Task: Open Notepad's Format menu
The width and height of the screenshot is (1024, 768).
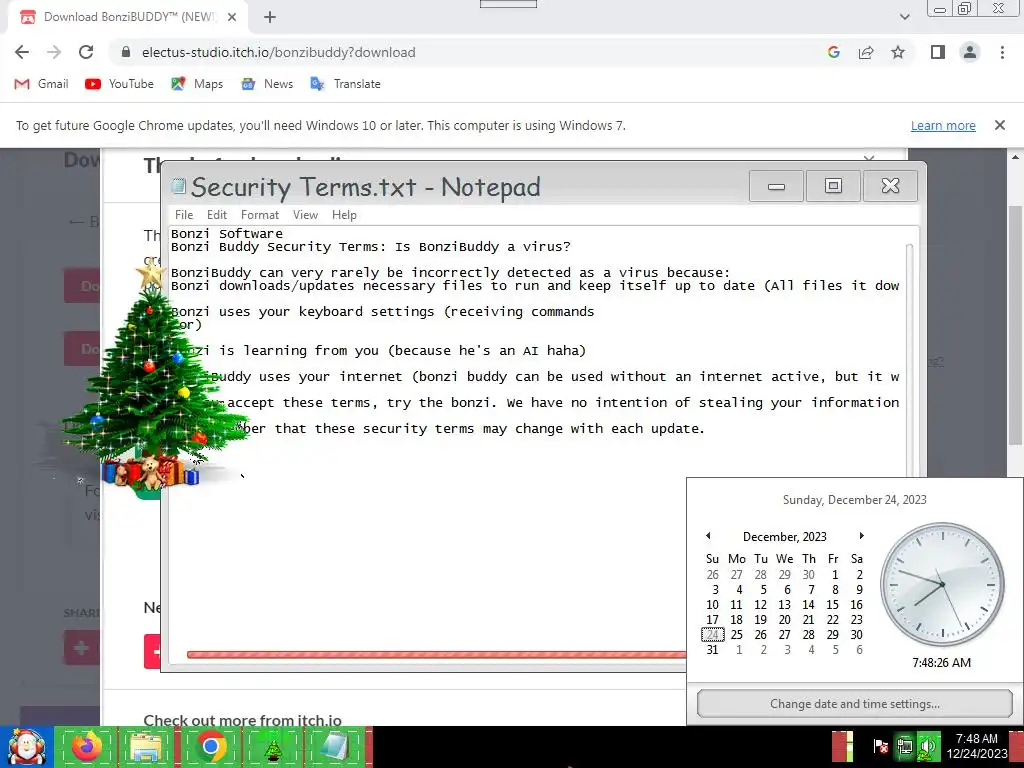Action: [x=259, y=215]
